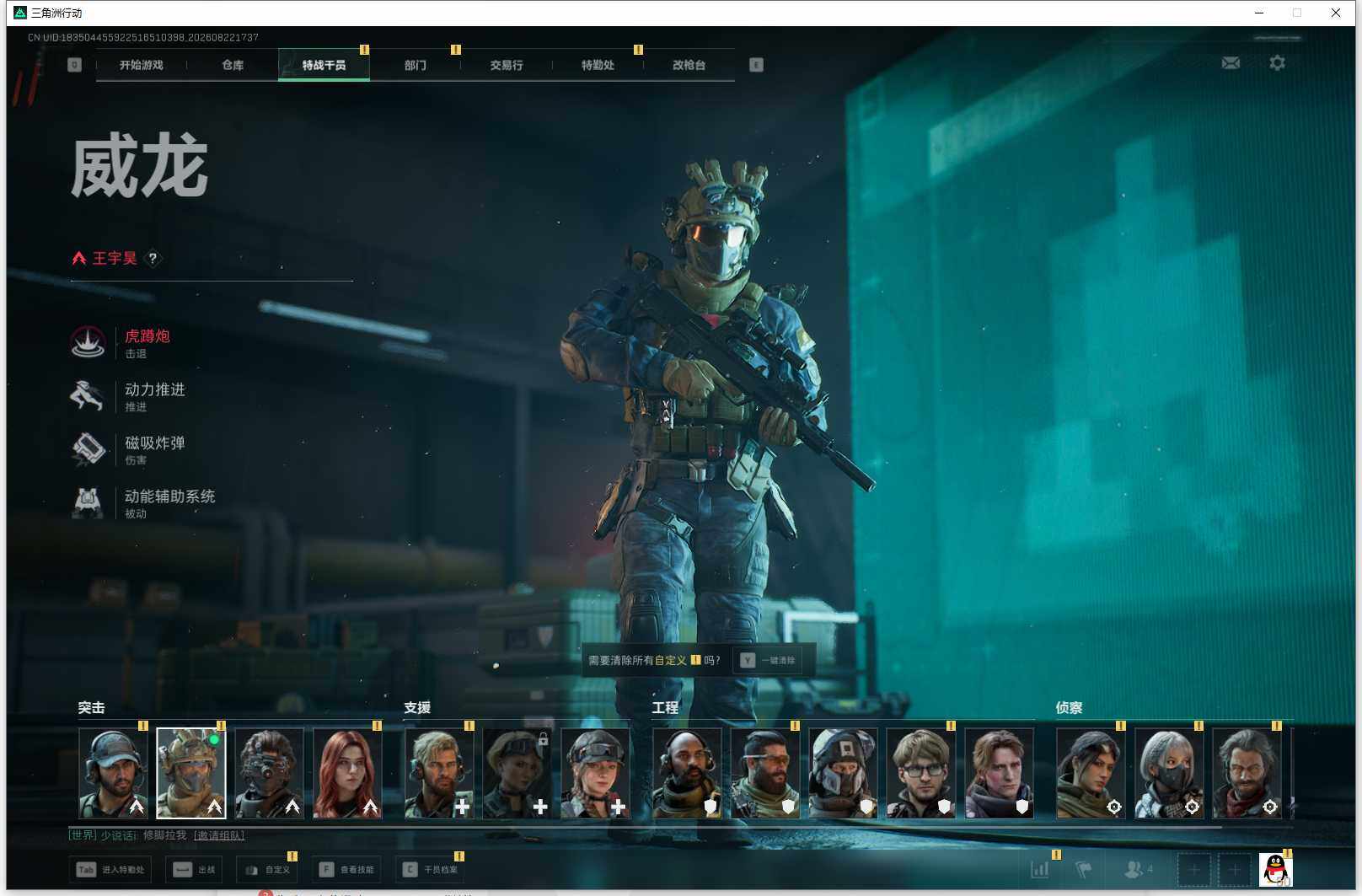Click the 侦察 class heading
1362x896 pixels.
[1069, 708]
